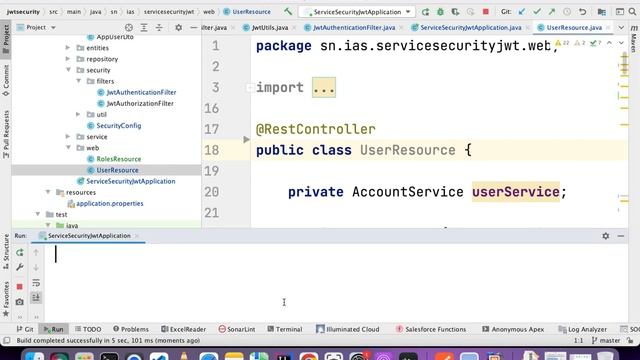Stop the application with red square in top toolbar
Viewport: 640px width, 360px height.
tap(486, 12)
